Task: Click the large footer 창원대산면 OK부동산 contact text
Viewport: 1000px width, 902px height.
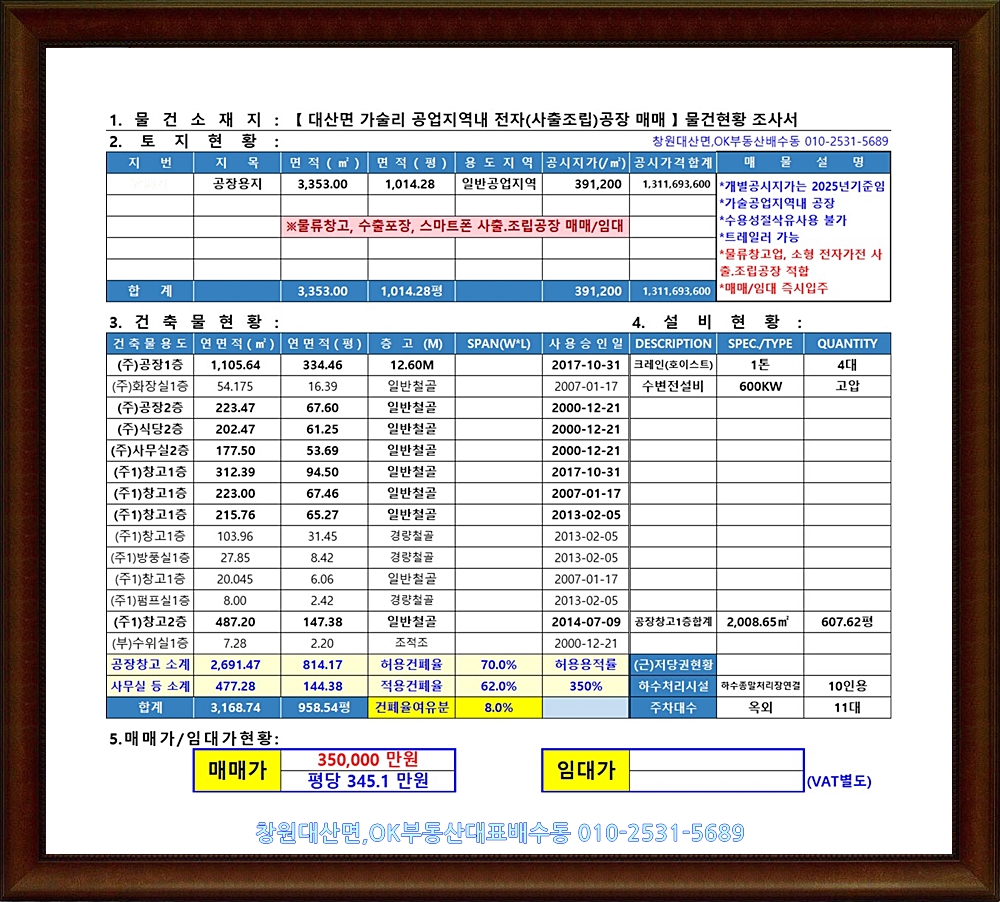Action: (499, 832)
